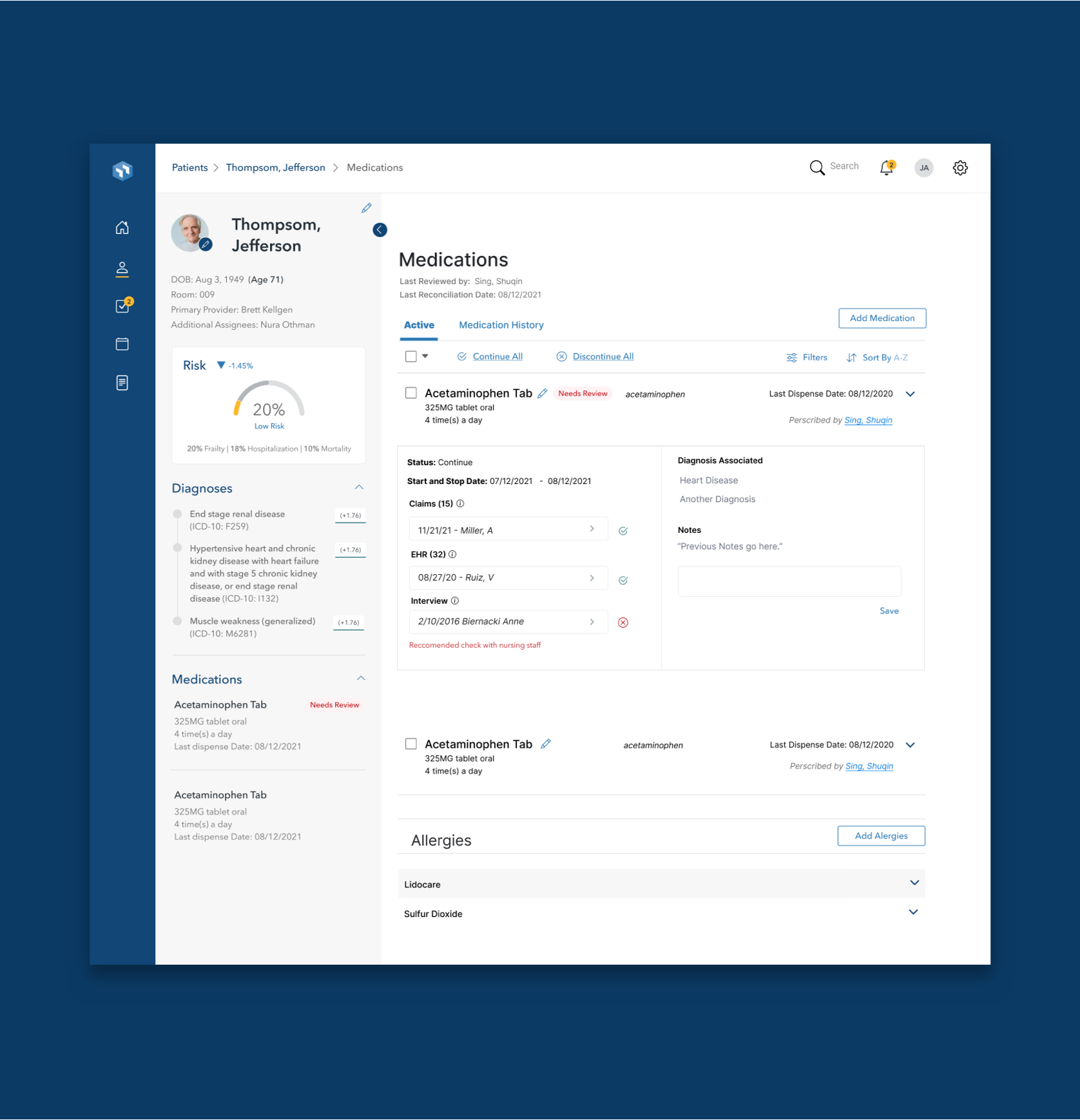Image resolution: width=1080 pixels, height=1120 pixels.
Task: Open the 11/21/21 Miller, A claim
Action: pyautogui.click(x=508, y=529)
